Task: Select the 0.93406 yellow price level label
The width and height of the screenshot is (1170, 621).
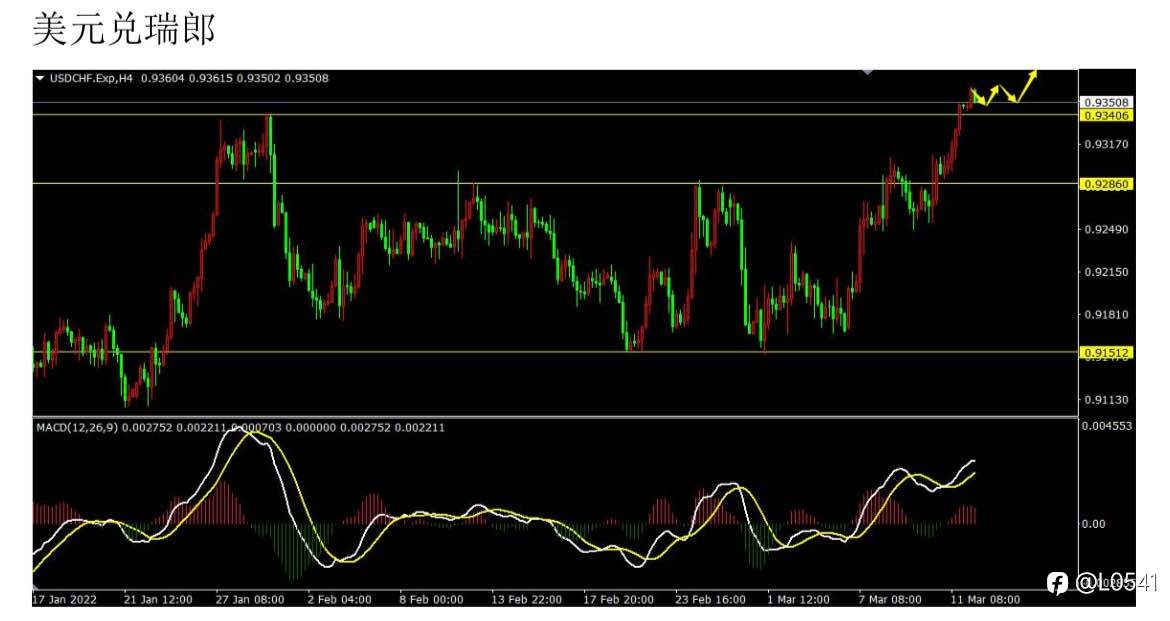Action: [1106, 116]
